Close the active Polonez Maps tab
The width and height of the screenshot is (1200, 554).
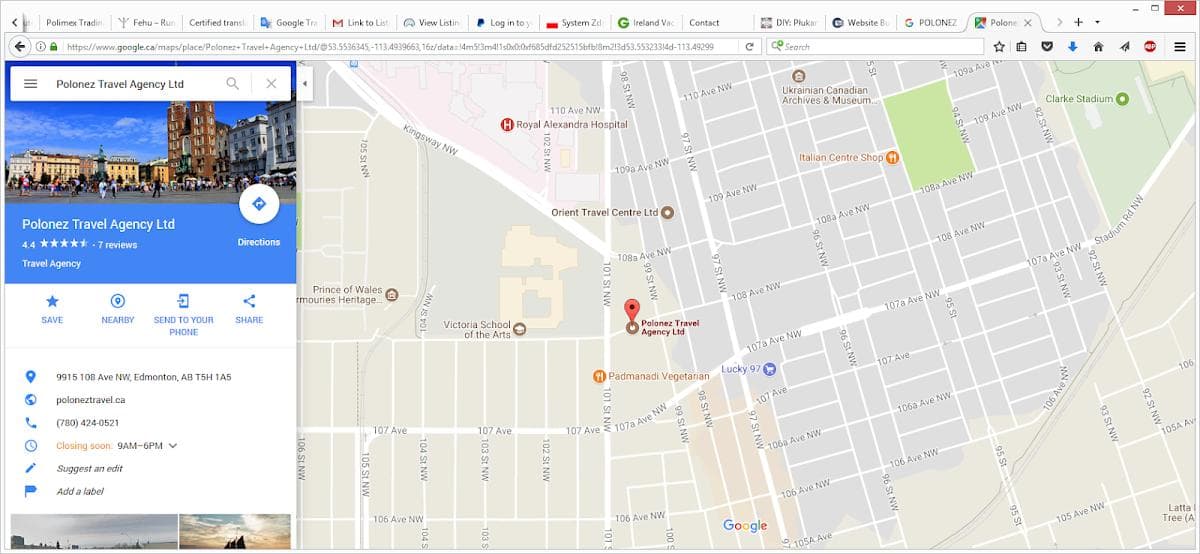pyautogui.click(x=1027, y=22)
